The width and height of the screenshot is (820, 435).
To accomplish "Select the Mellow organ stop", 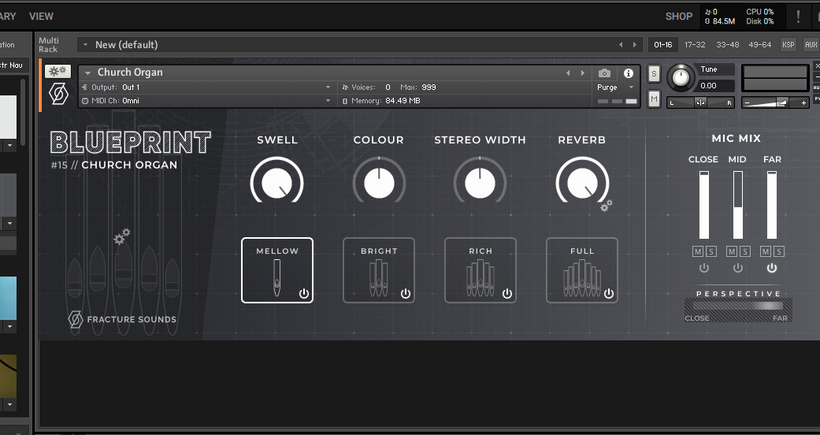I will pyautogui.click(x=277, y=270).
